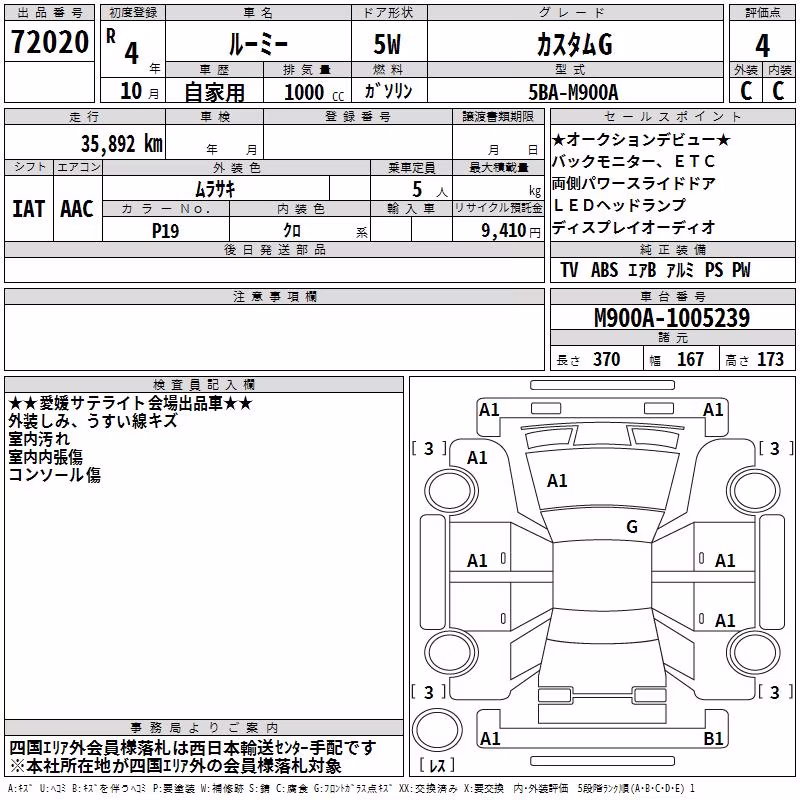Select the mileage 35,892 km
This screenshot has width=800, height=800.
pos(121,144)
